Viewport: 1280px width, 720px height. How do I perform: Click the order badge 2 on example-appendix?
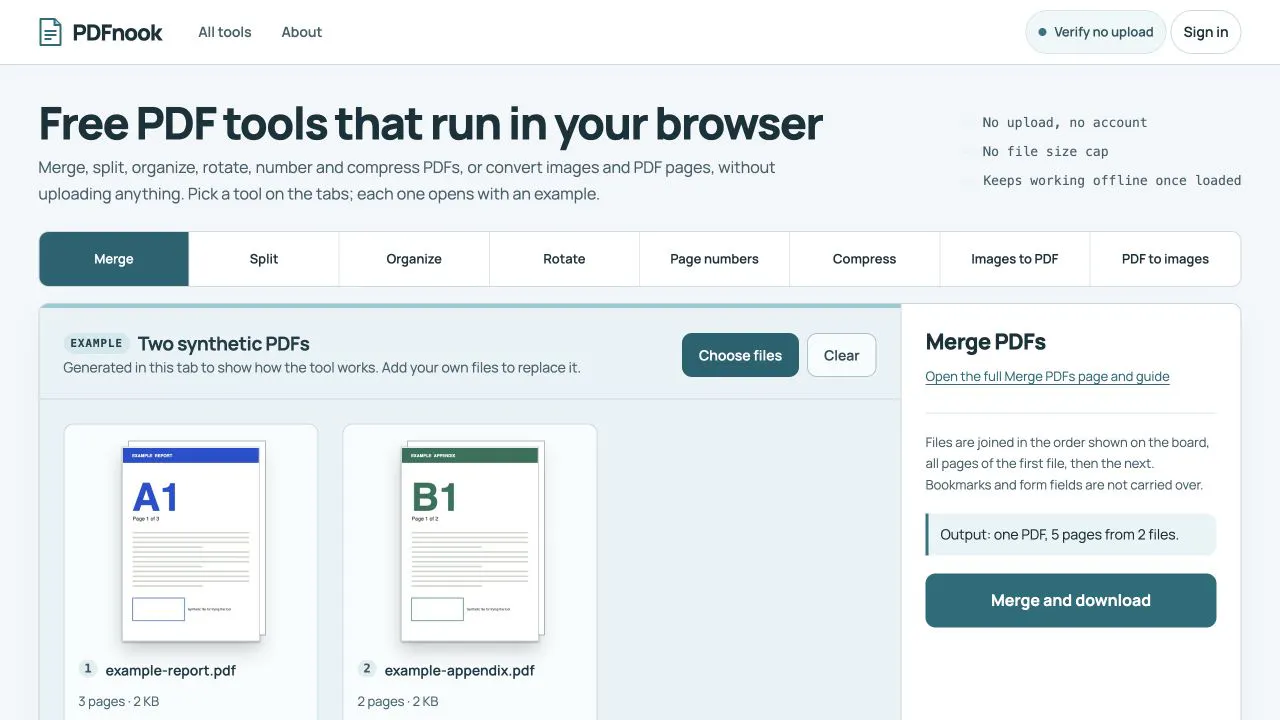click(x=367, y=669)
